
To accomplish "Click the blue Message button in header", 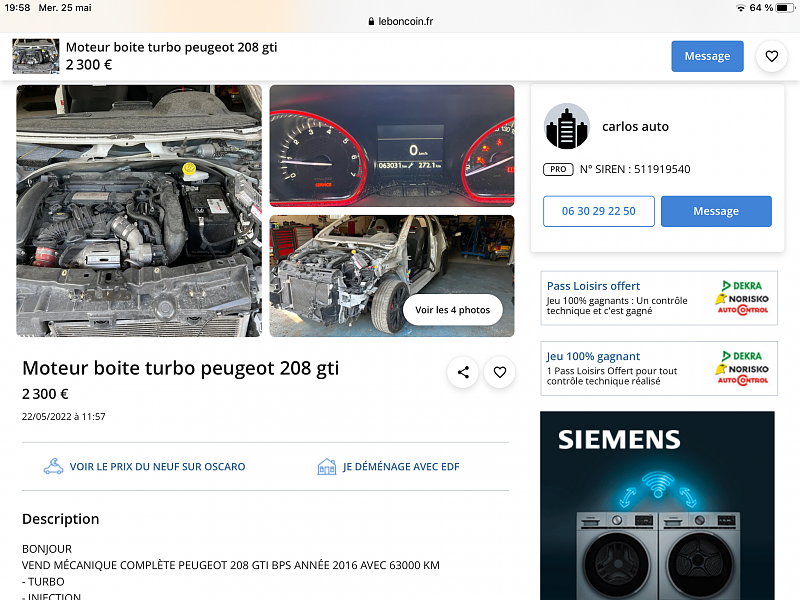I will (x=707, y=56).
